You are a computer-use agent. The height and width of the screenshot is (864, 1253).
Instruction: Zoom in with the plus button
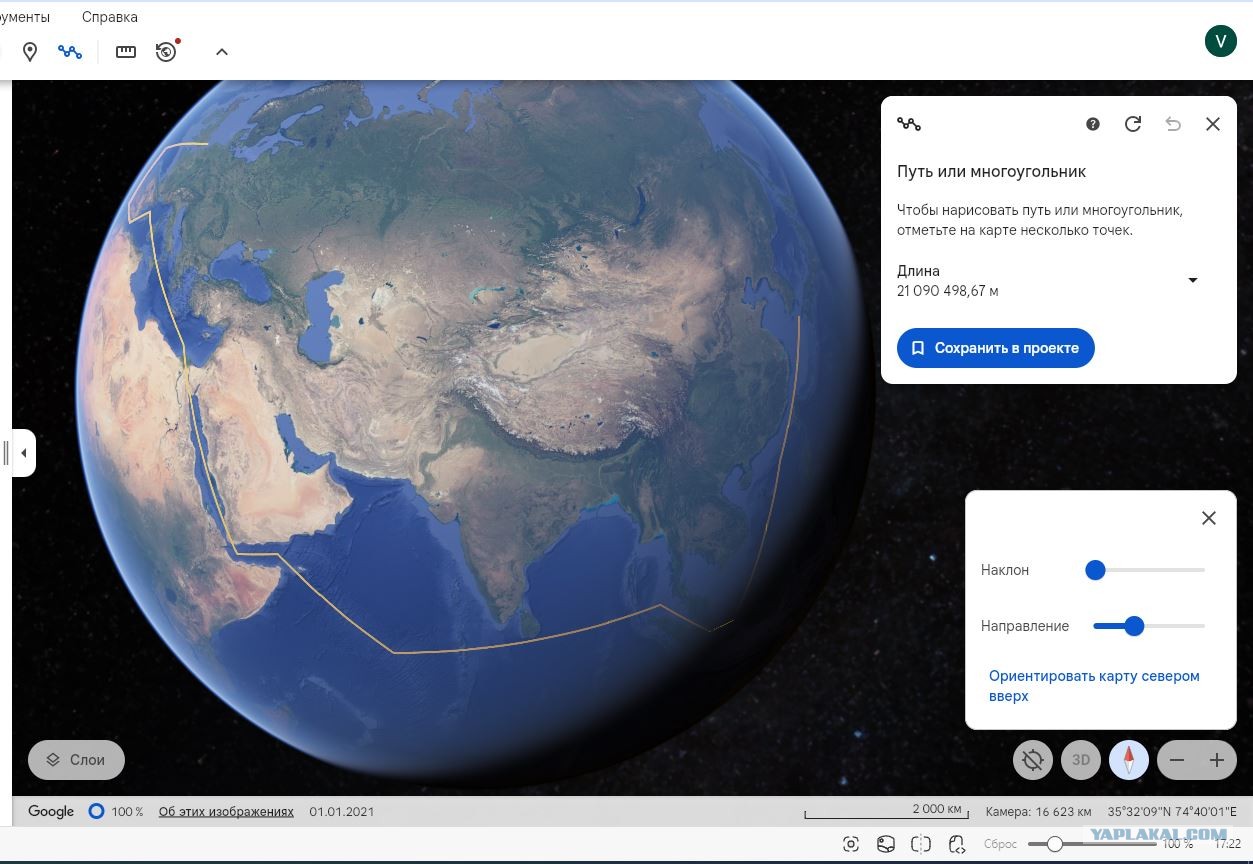[x=1216, y=760]
